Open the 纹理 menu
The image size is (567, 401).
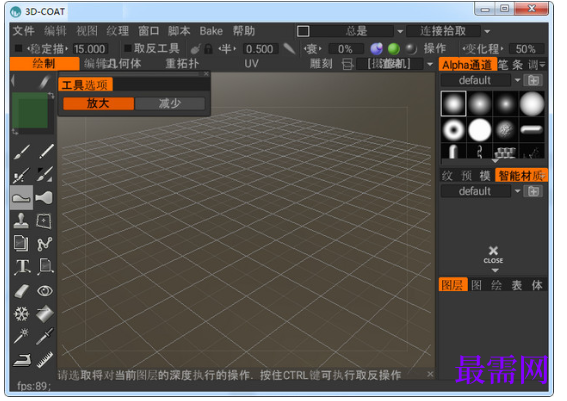coord(118,31)
